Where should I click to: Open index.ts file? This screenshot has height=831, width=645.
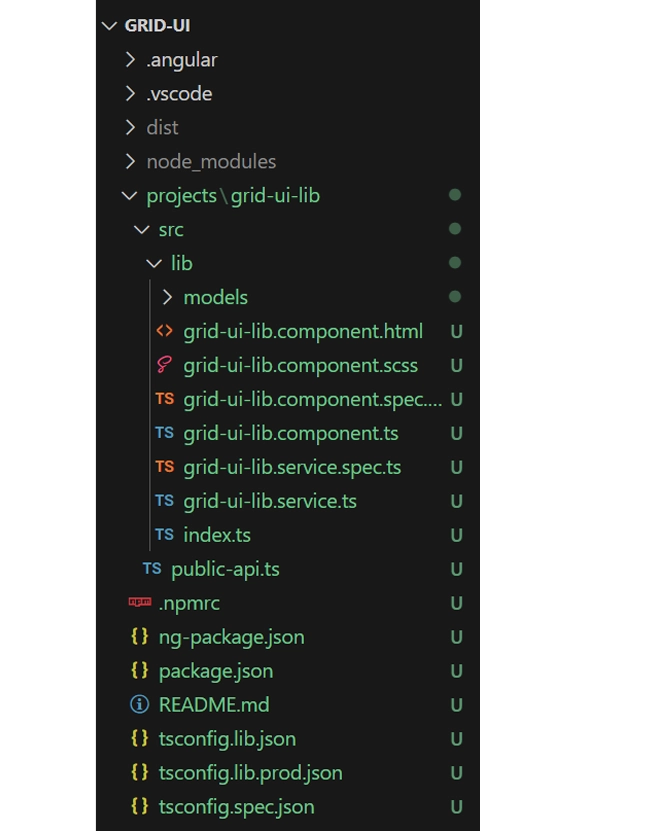pos(217,535)
